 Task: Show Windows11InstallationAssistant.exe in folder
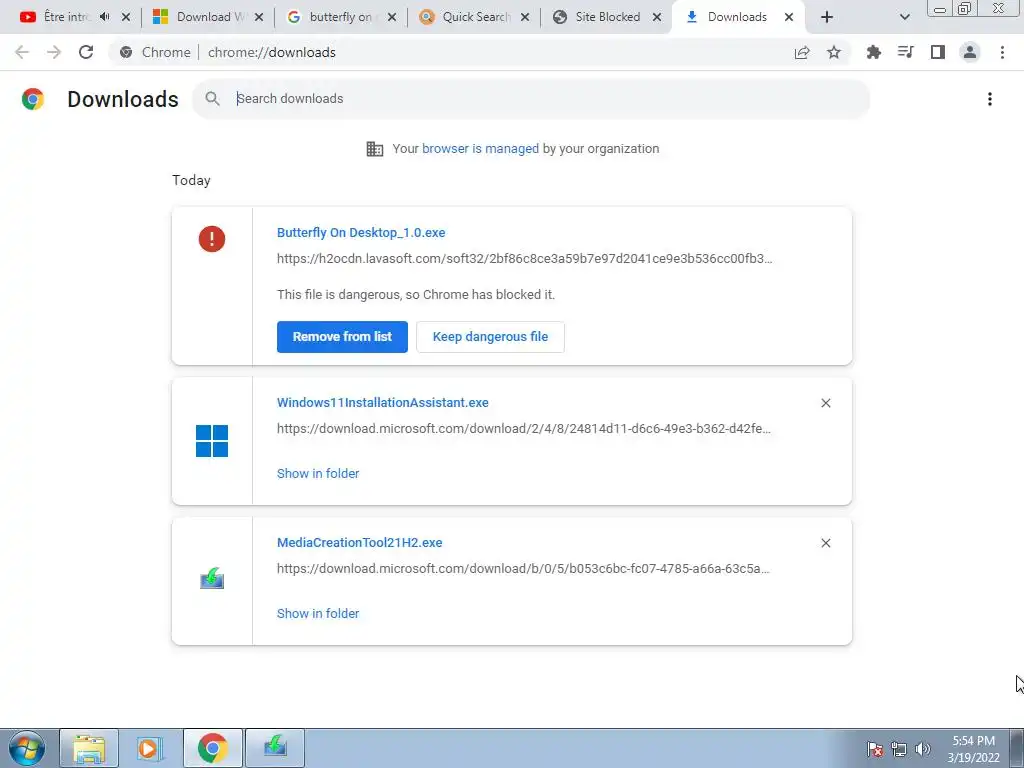coord(318,473)
